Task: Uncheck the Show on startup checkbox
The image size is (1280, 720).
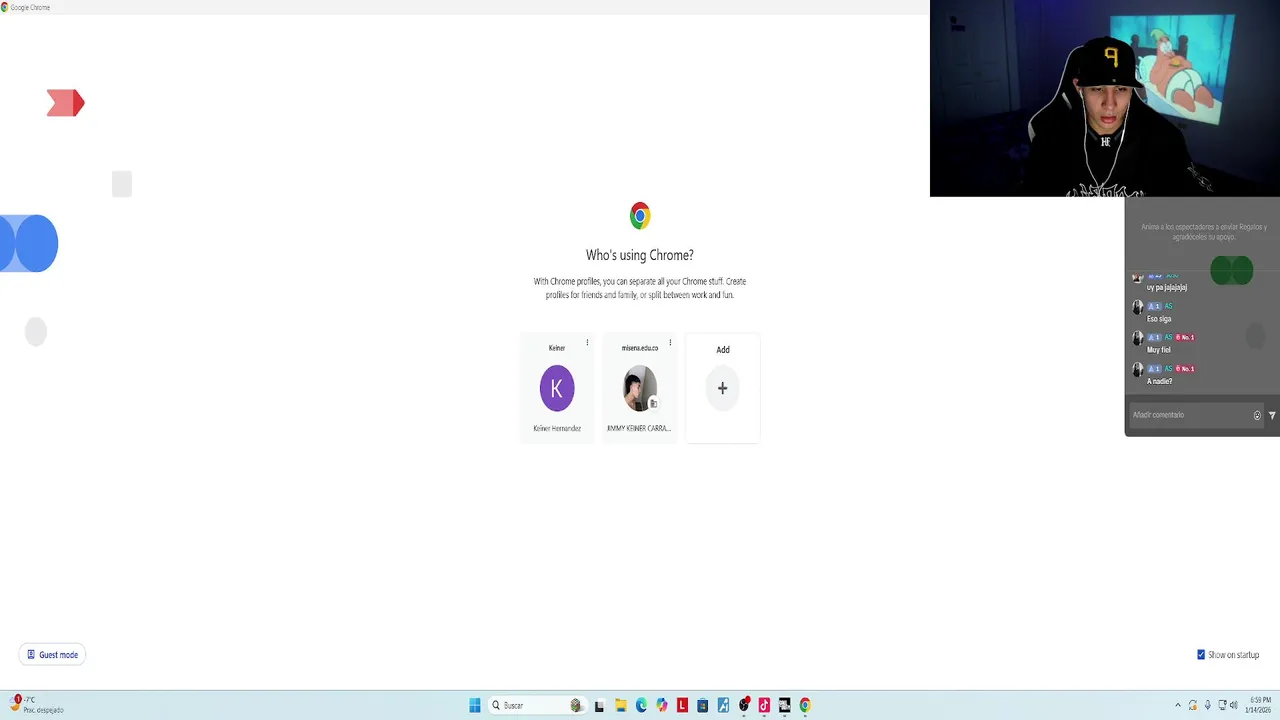Action: pyautogui.click(x=1201, y=655)
